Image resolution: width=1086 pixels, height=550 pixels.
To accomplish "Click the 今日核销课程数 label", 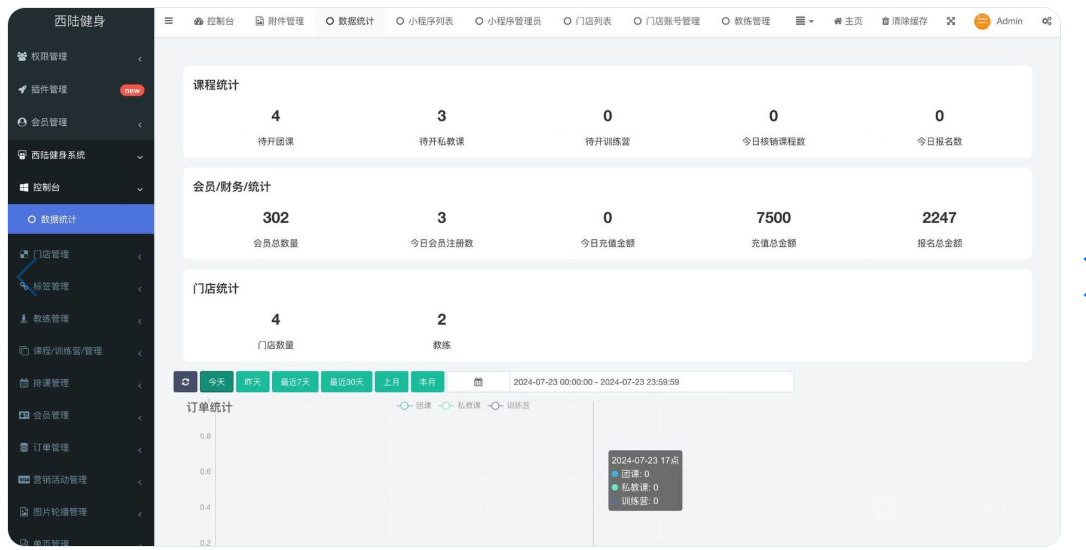I will [774, 141].
